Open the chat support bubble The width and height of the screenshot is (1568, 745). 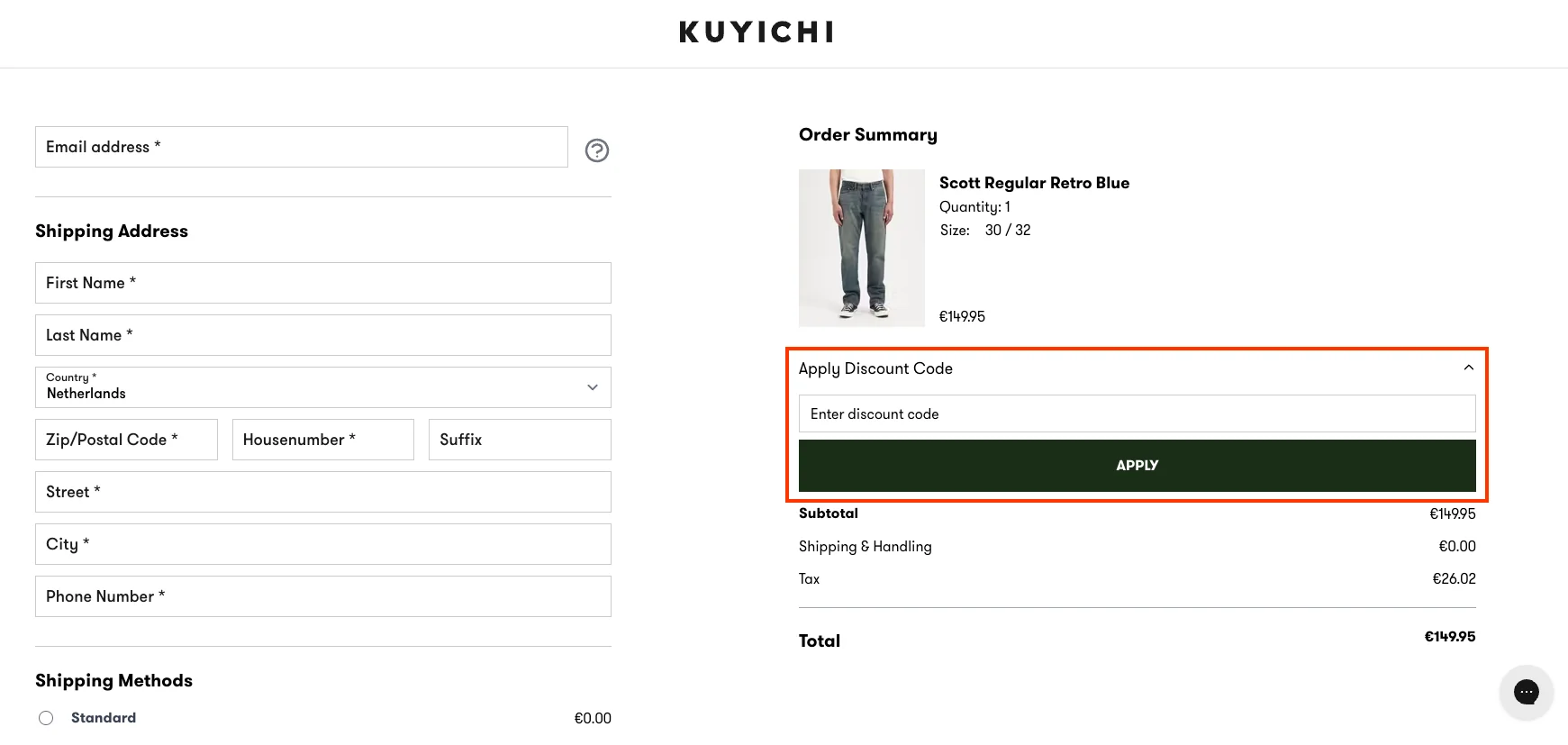(1526, 692)
